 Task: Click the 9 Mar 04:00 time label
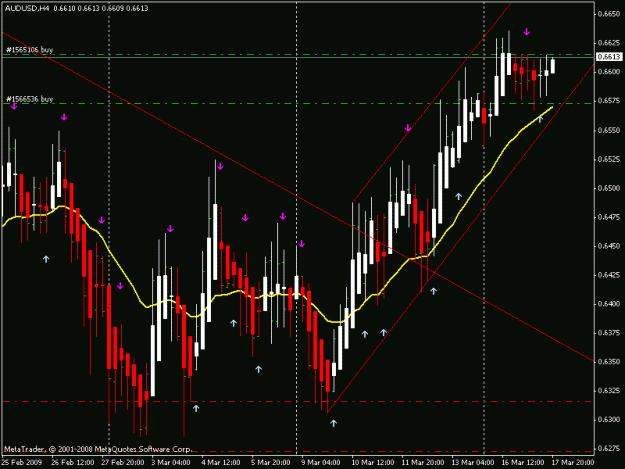(x=321, y=463)
